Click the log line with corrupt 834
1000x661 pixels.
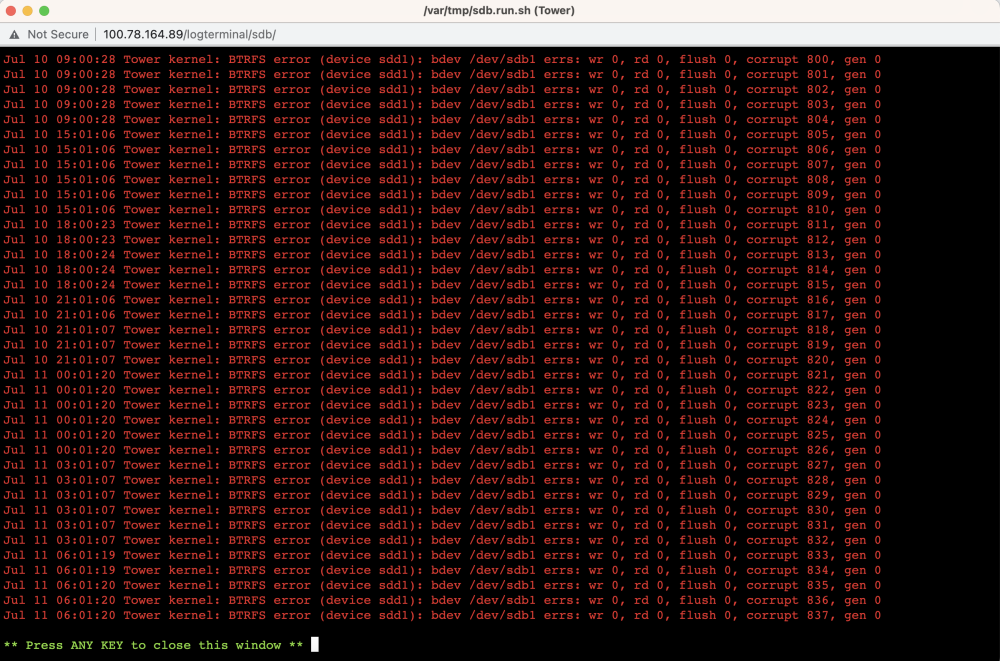pyautogui.click(x=442, y=570)
